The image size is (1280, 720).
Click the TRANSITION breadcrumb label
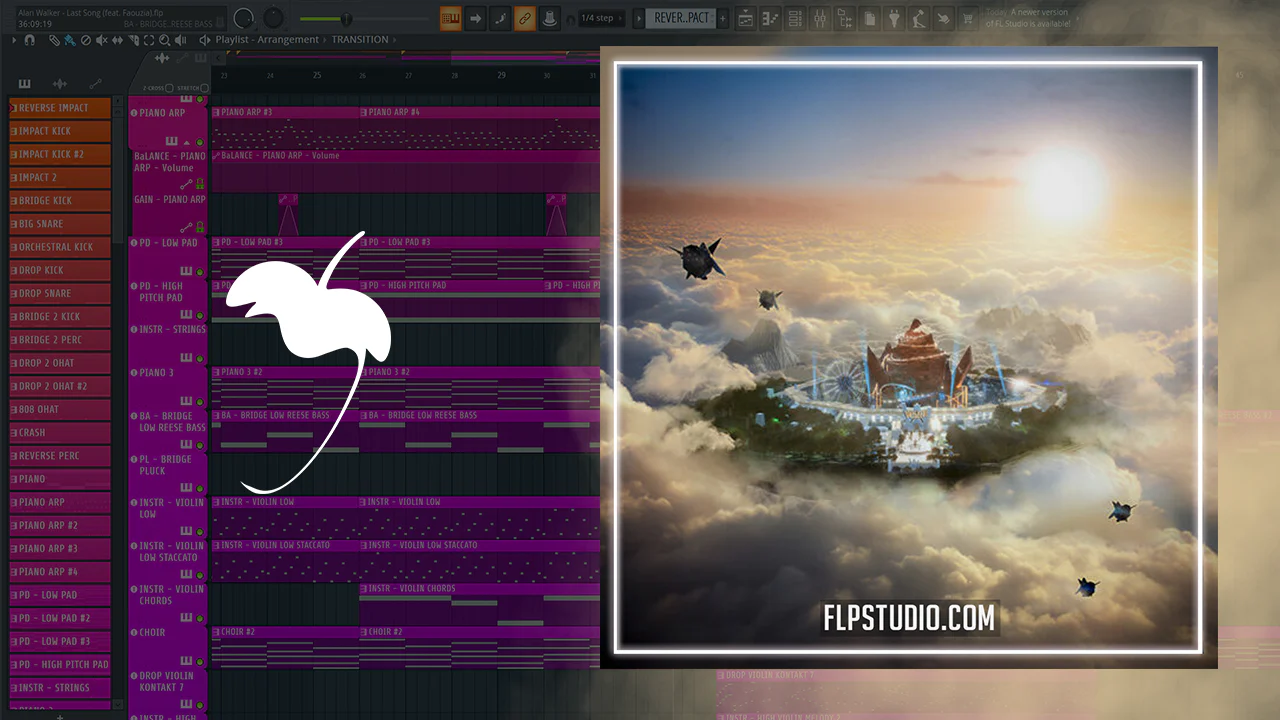(360, 40)
